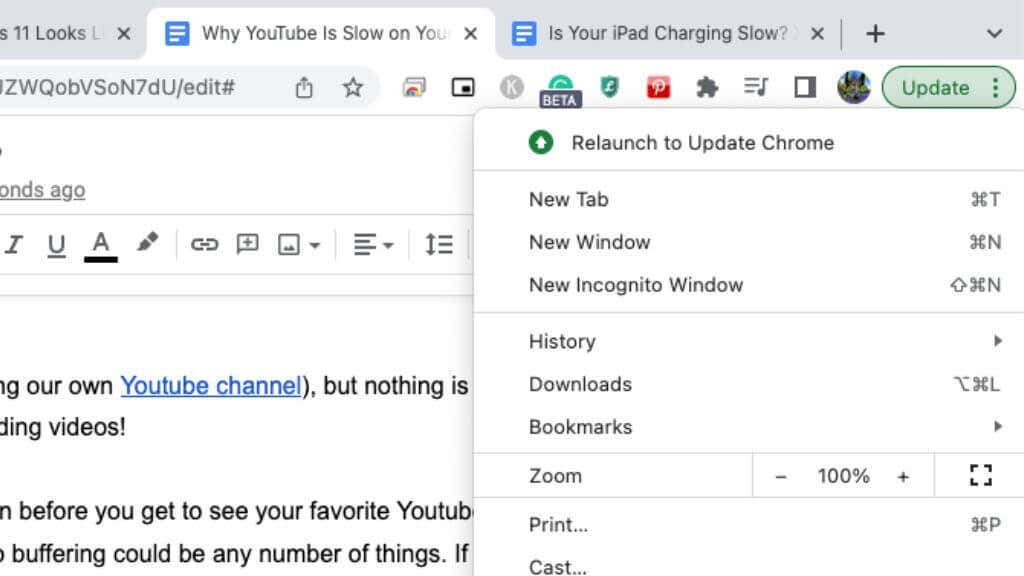
Task: Toggle underline formatting in Docs toolbar
Action: pyautogui.click(x=56, y=245)
